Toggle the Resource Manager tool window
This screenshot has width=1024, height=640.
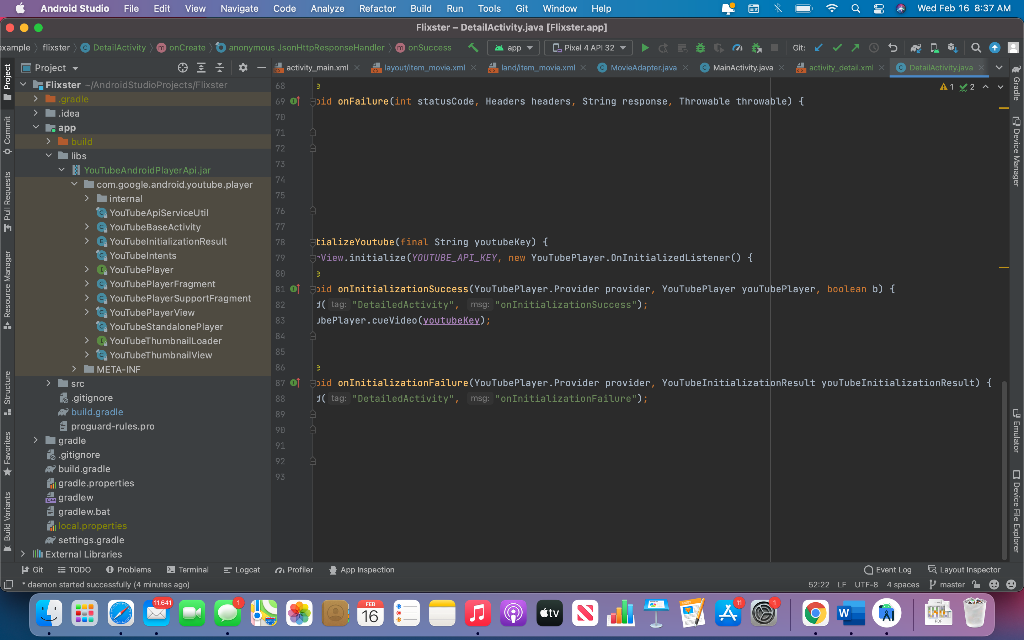click(x=7, y=290)
